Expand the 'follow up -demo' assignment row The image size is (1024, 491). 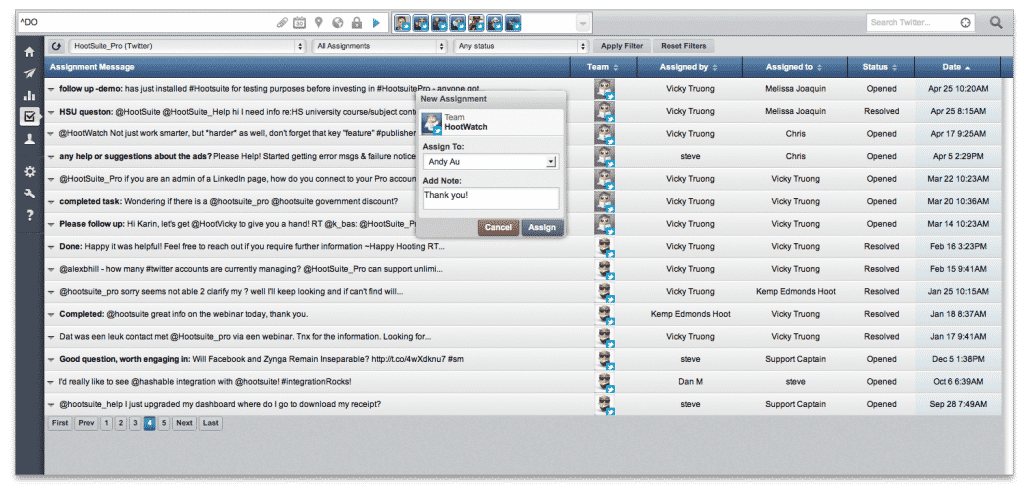pyautogui.click(x=51, y=89)
